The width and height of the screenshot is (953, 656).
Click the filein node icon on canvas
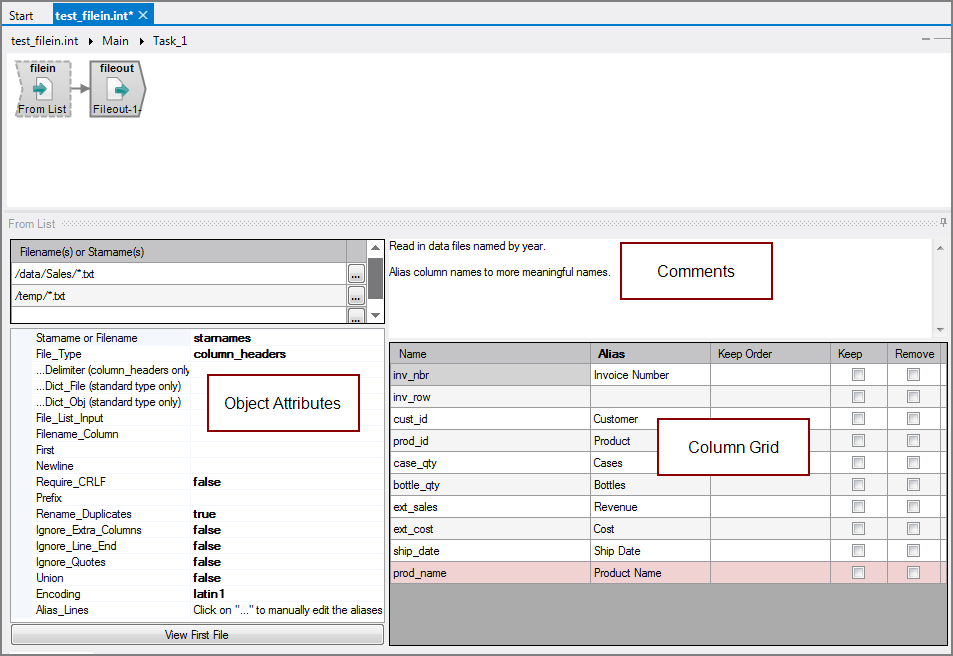point(42,90)
